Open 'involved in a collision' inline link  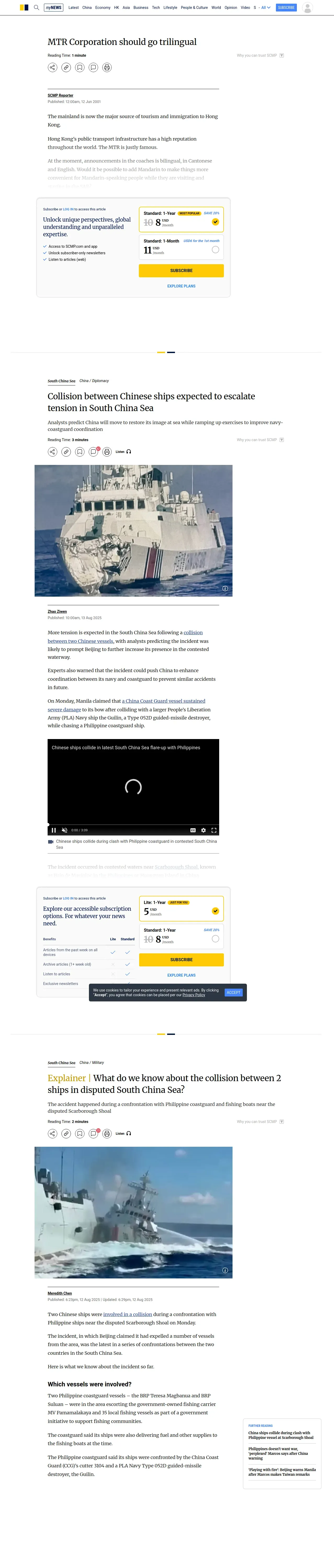(x=127, y=1314)
